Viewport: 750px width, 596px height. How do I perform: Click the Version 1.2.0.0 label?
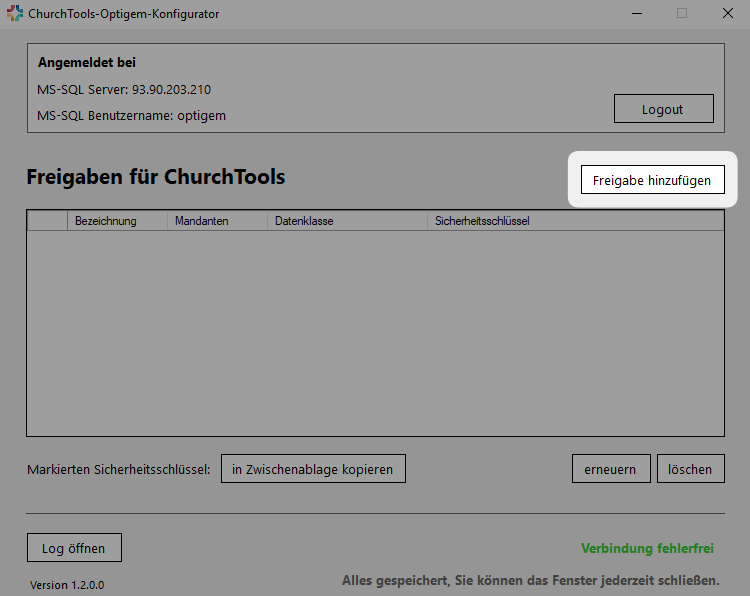[67, 585]
